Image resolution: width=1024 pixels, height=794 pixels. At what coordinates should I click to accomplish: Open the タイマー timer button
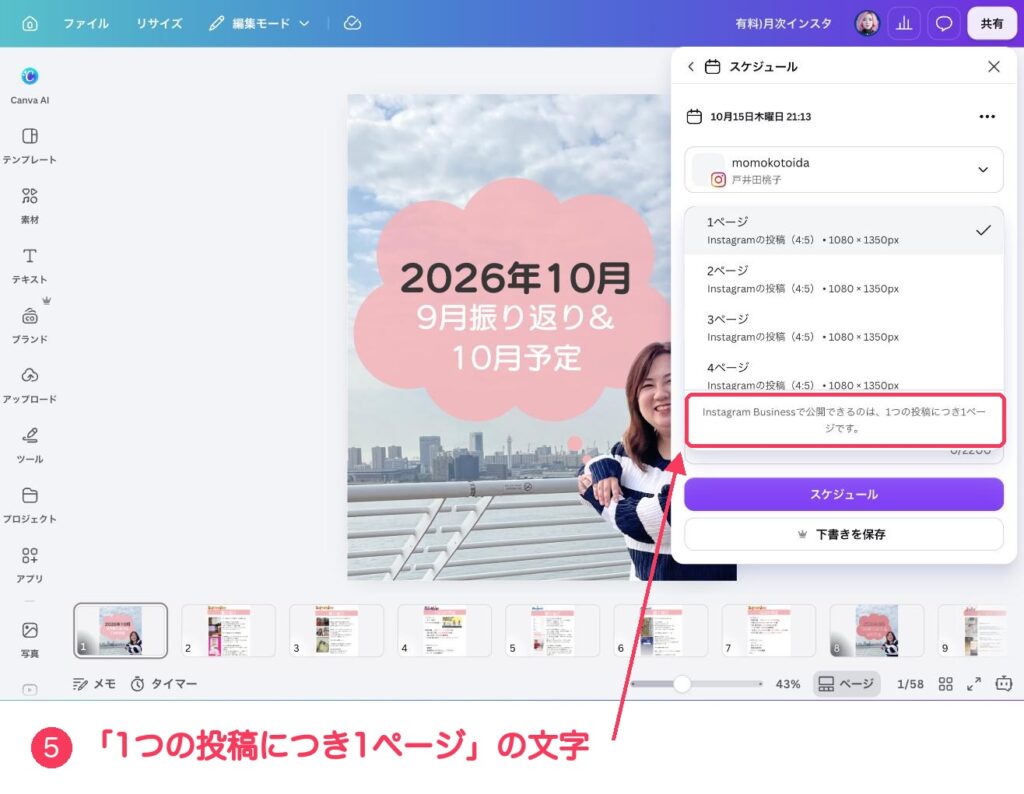[x=164, y=684]
